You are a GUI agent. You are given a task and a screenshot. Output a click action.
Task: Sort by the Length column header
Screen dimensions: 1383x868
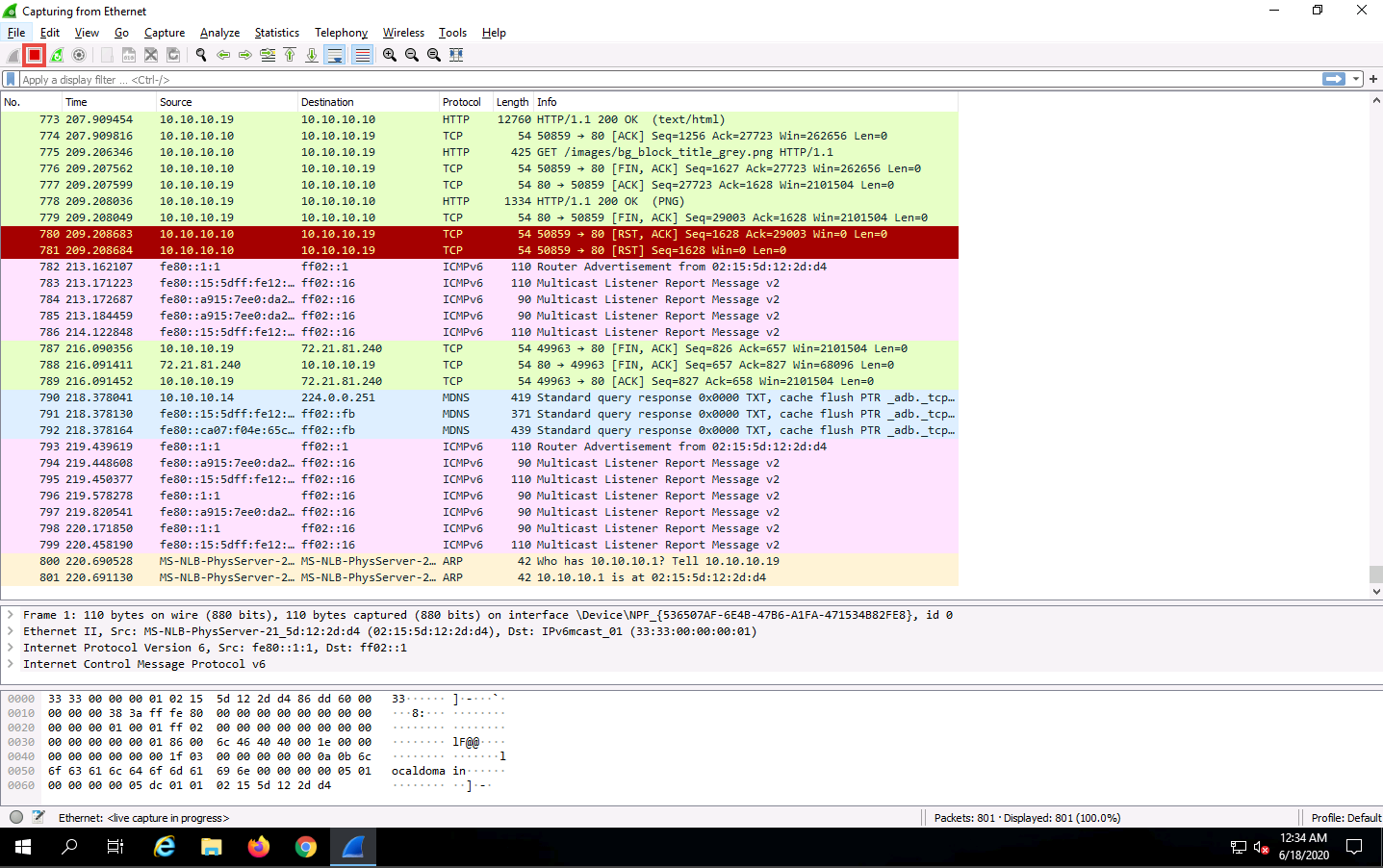point(512,102)
